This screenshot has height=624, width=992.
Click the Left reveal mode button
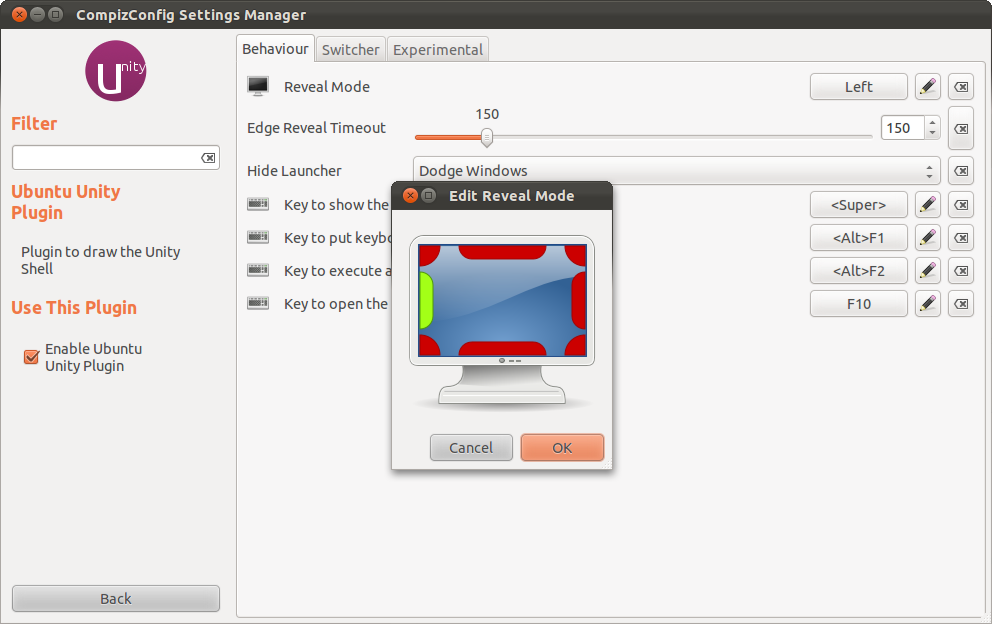(x=859, y=87)
